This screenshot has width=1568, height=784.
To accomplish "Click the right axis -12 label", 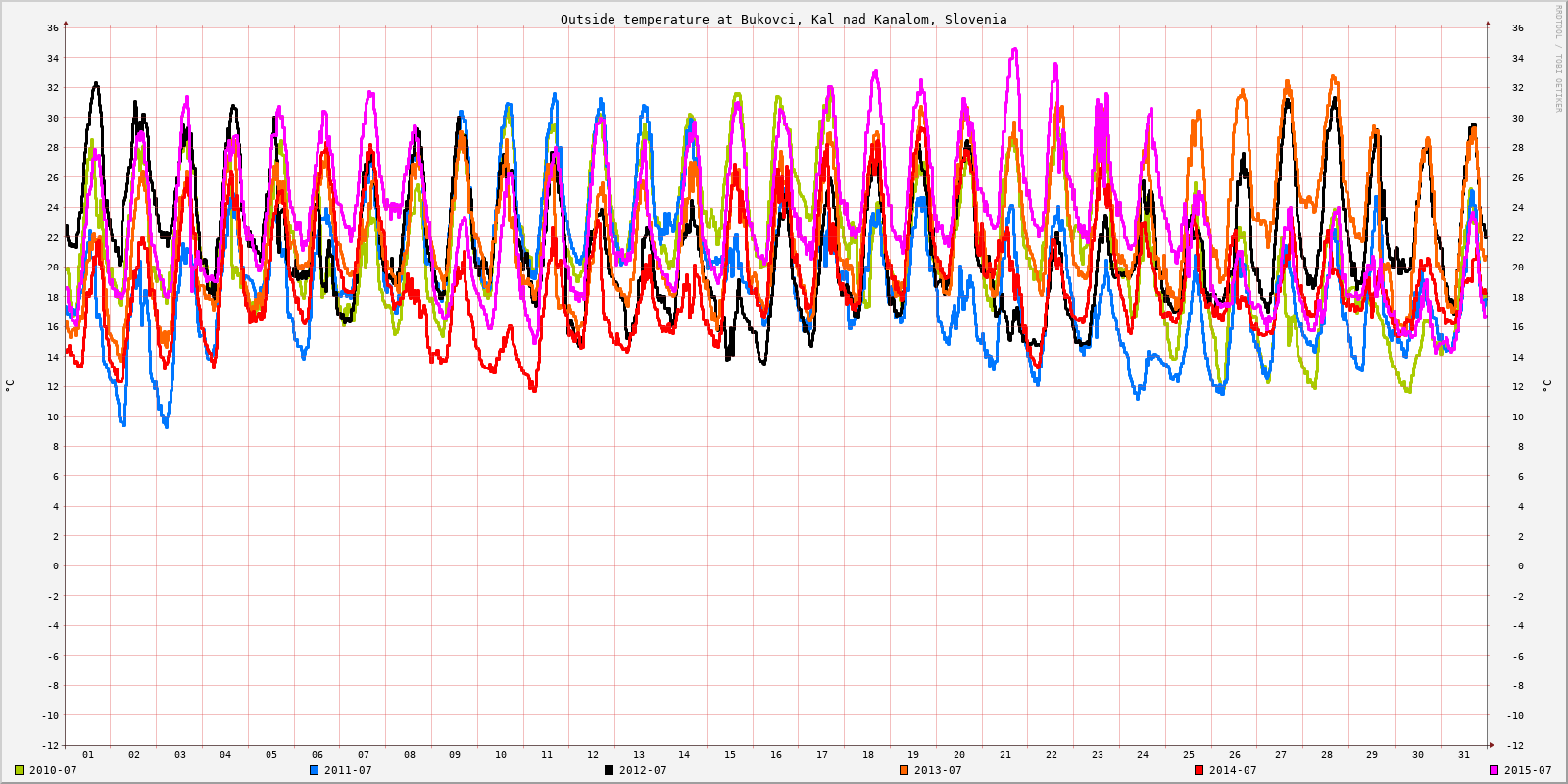I will pyautogui.click(x=1515, y=746).
